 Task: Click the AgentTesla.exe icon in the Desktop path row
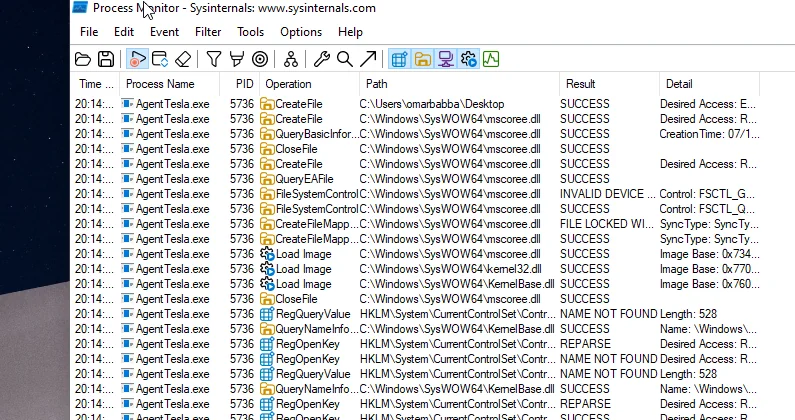(128, 104)
